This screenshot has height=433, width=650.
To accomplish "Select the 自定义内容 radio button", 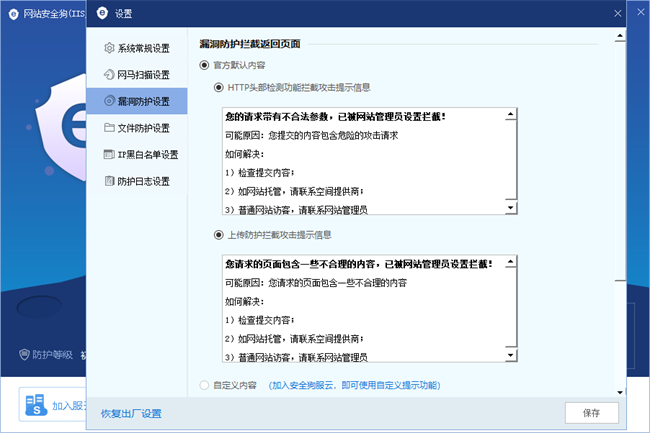I will (204, 385).
